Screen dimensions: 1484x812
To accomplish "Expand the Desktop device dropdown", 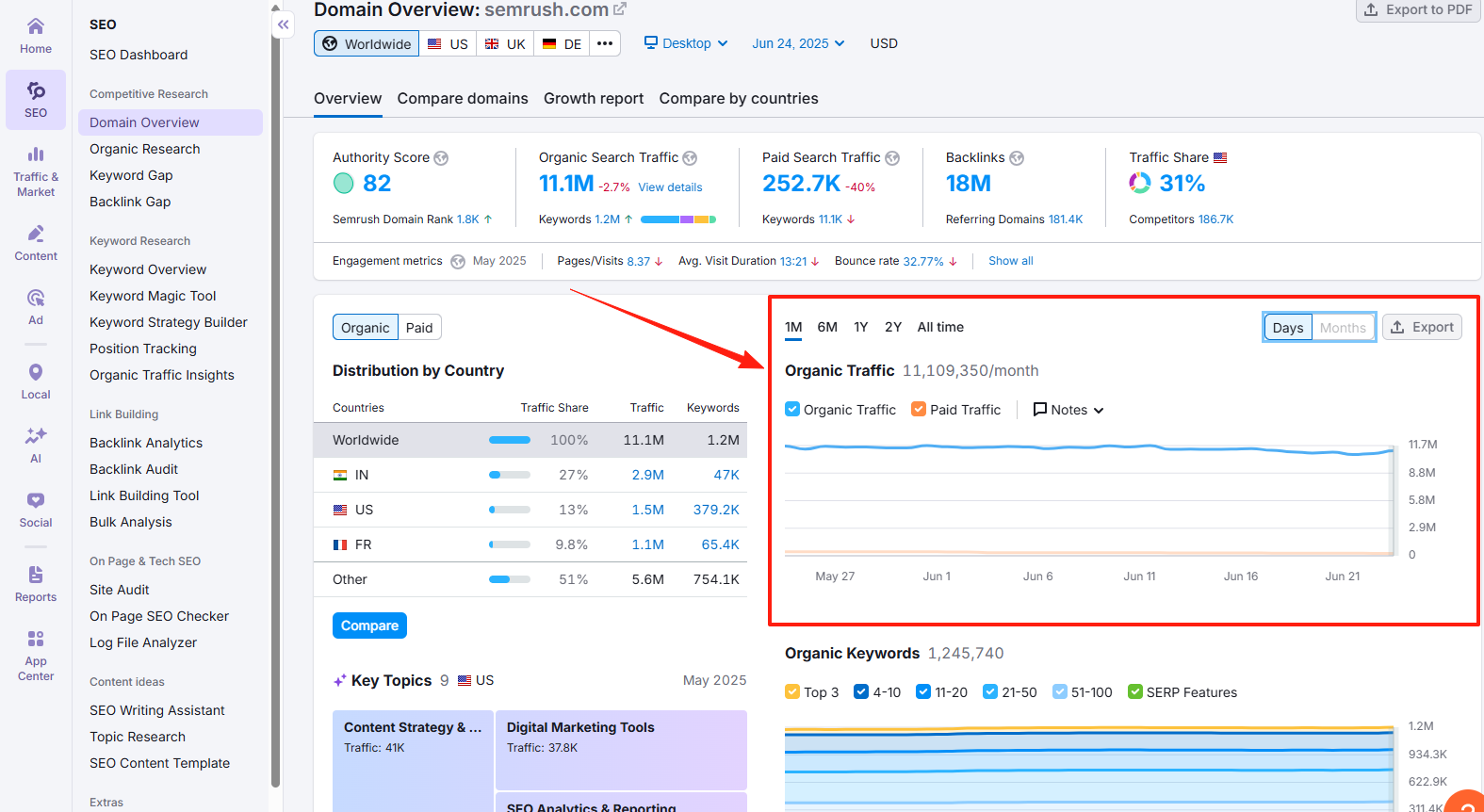I will (686, 43).
